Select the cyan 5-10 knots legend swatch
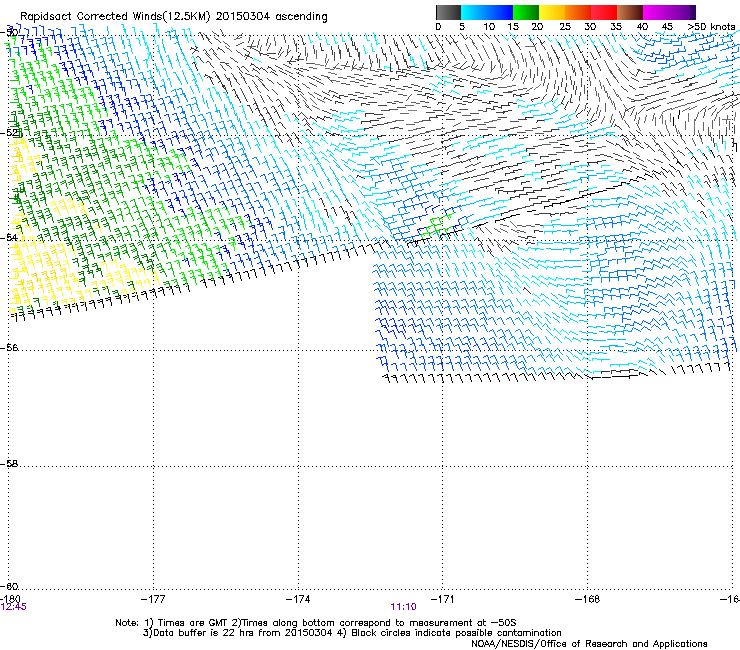The width and height of the screenshot is (740, 650). 474,12
